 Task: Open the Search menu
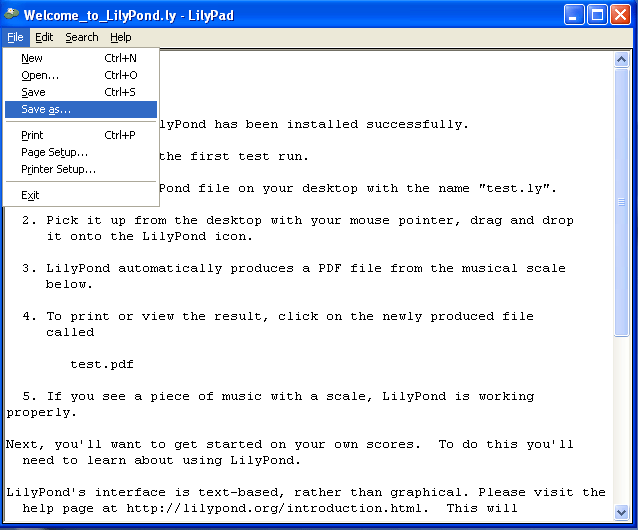82,37
